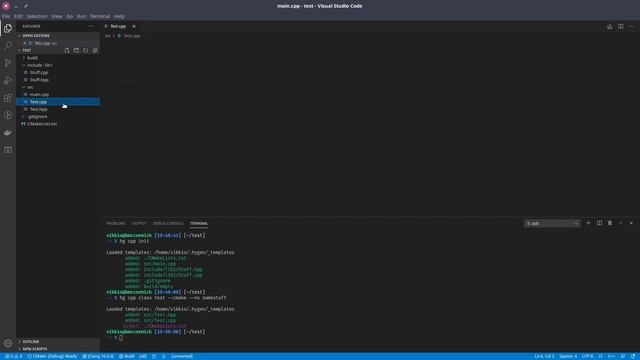Split the editor to the right

620,26
